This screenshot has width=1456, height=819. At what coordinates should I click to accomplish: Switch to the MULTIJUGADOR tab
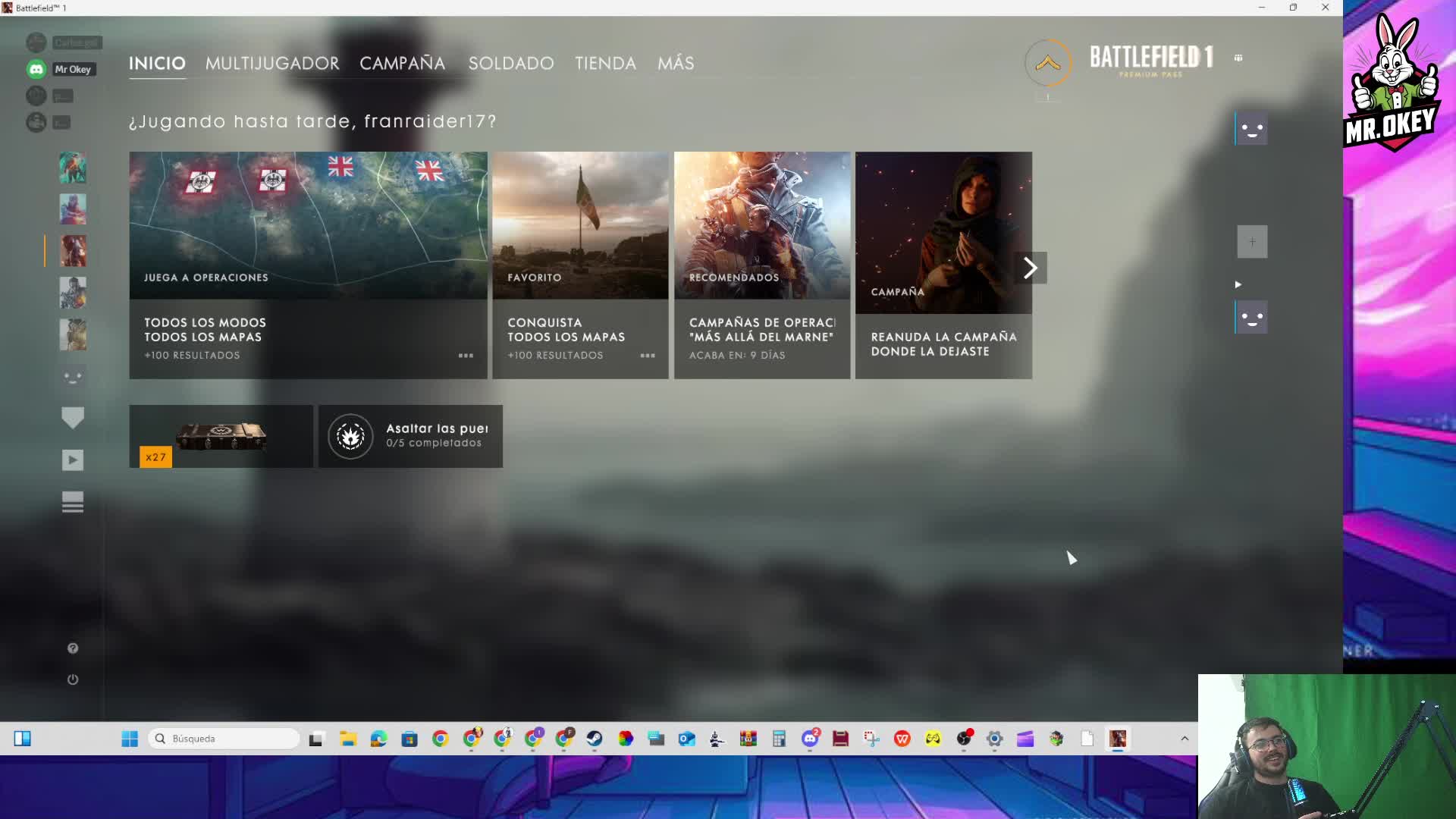click(x=272, y=63)
